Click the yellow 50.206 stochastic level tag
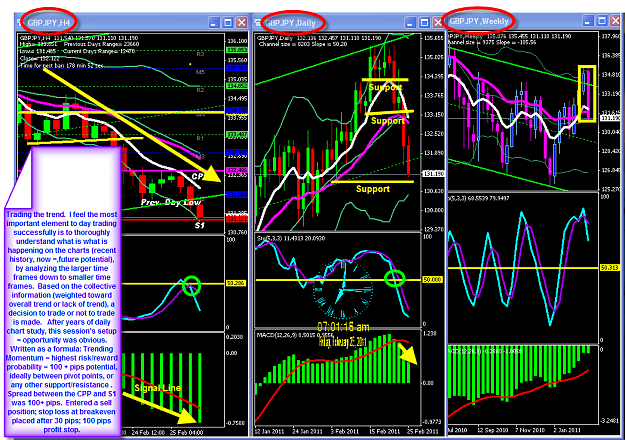Image resolution: width=625 pixels, height=440 pixels. 236,283
